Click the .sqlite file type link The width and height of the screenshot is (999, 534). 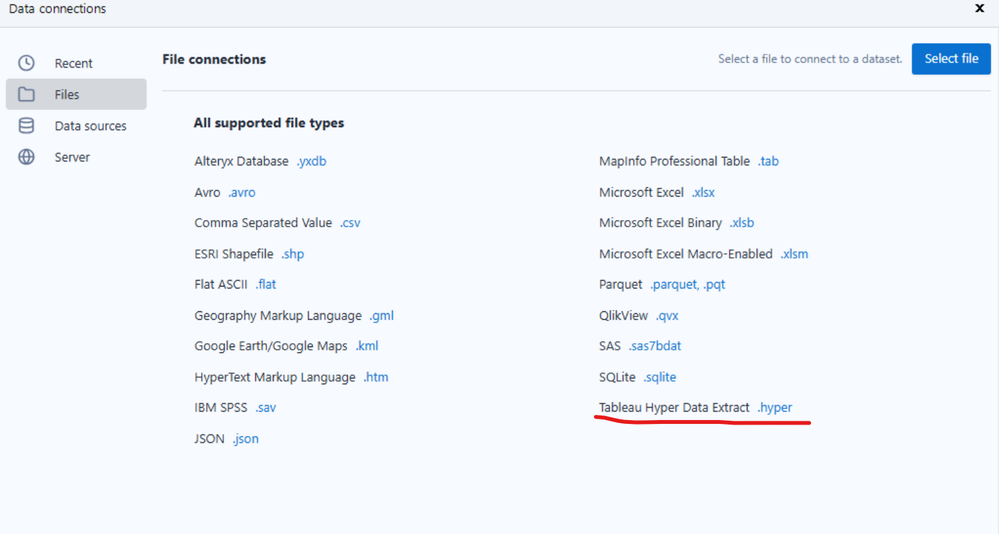click(x=659, y=377)
